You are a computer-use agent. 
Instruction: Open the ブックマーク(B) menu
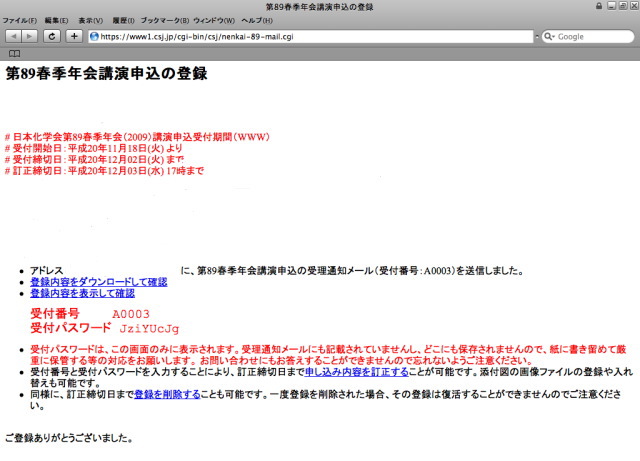[164, 20]
